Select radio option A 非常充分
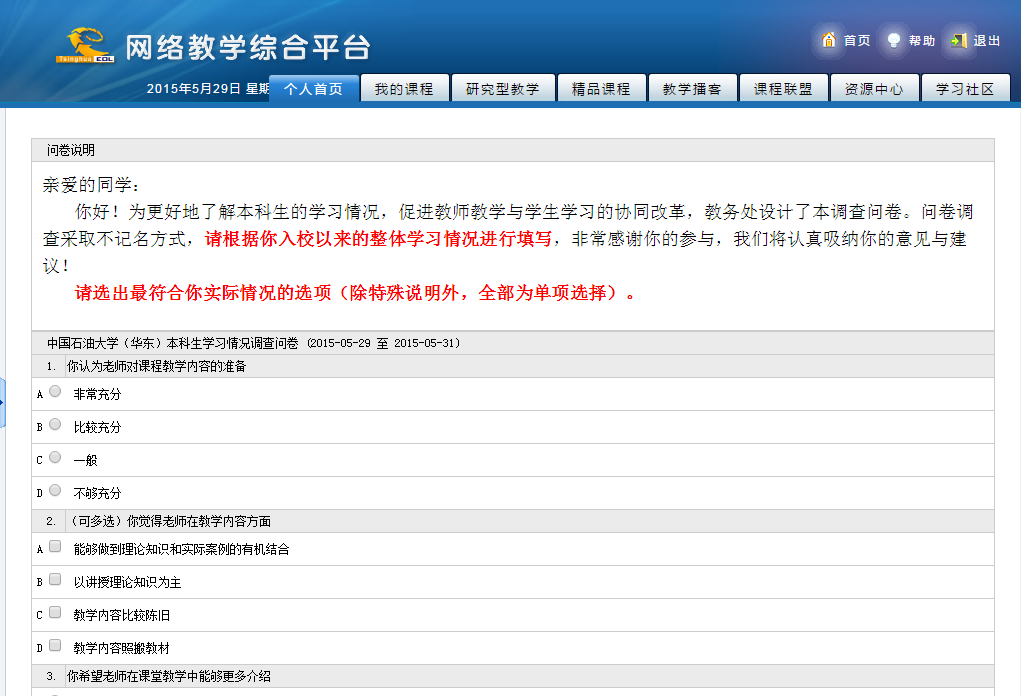The image size is (1021, 696). [x=55, y=392]
